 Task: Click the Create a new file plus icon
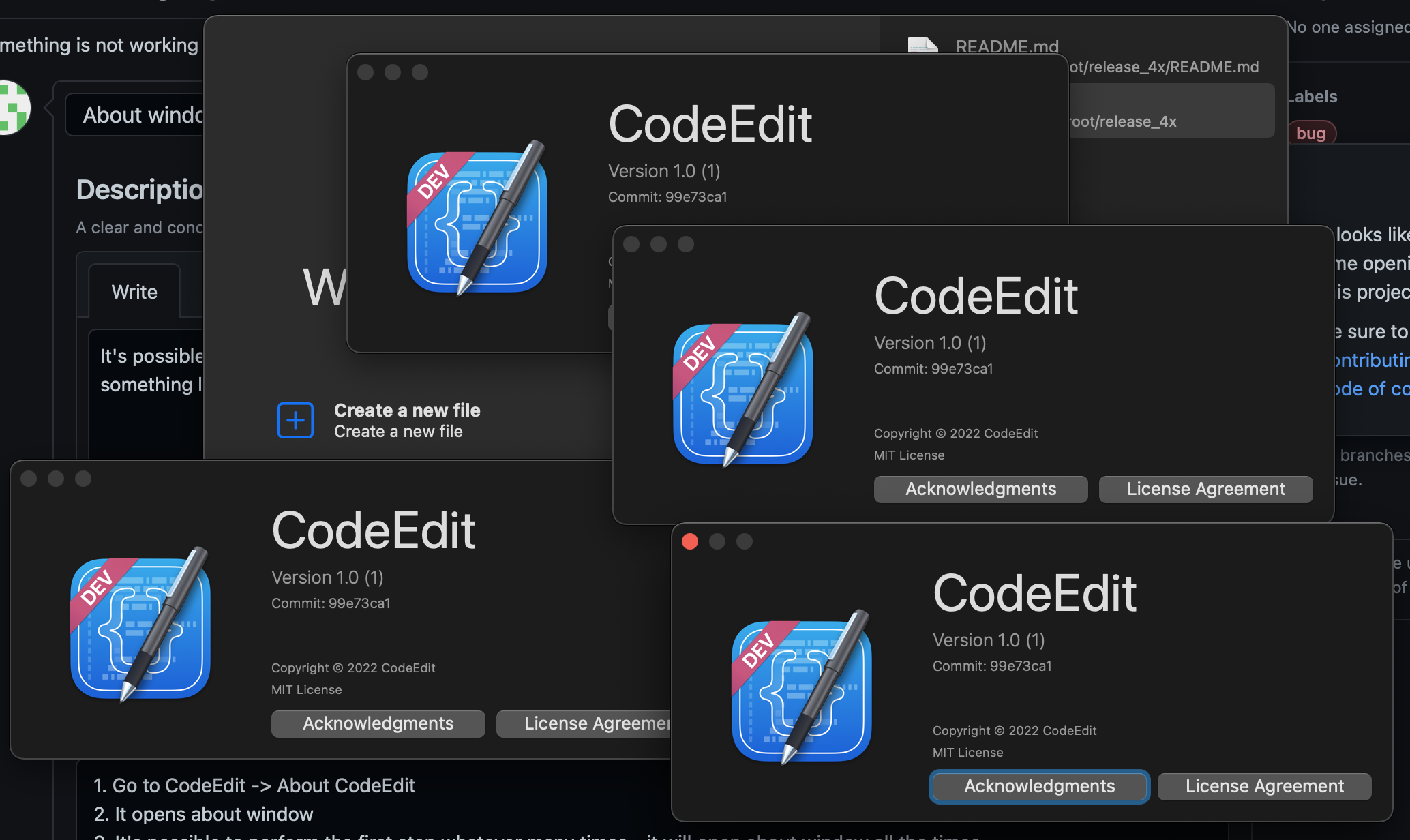tap(295, 419)
